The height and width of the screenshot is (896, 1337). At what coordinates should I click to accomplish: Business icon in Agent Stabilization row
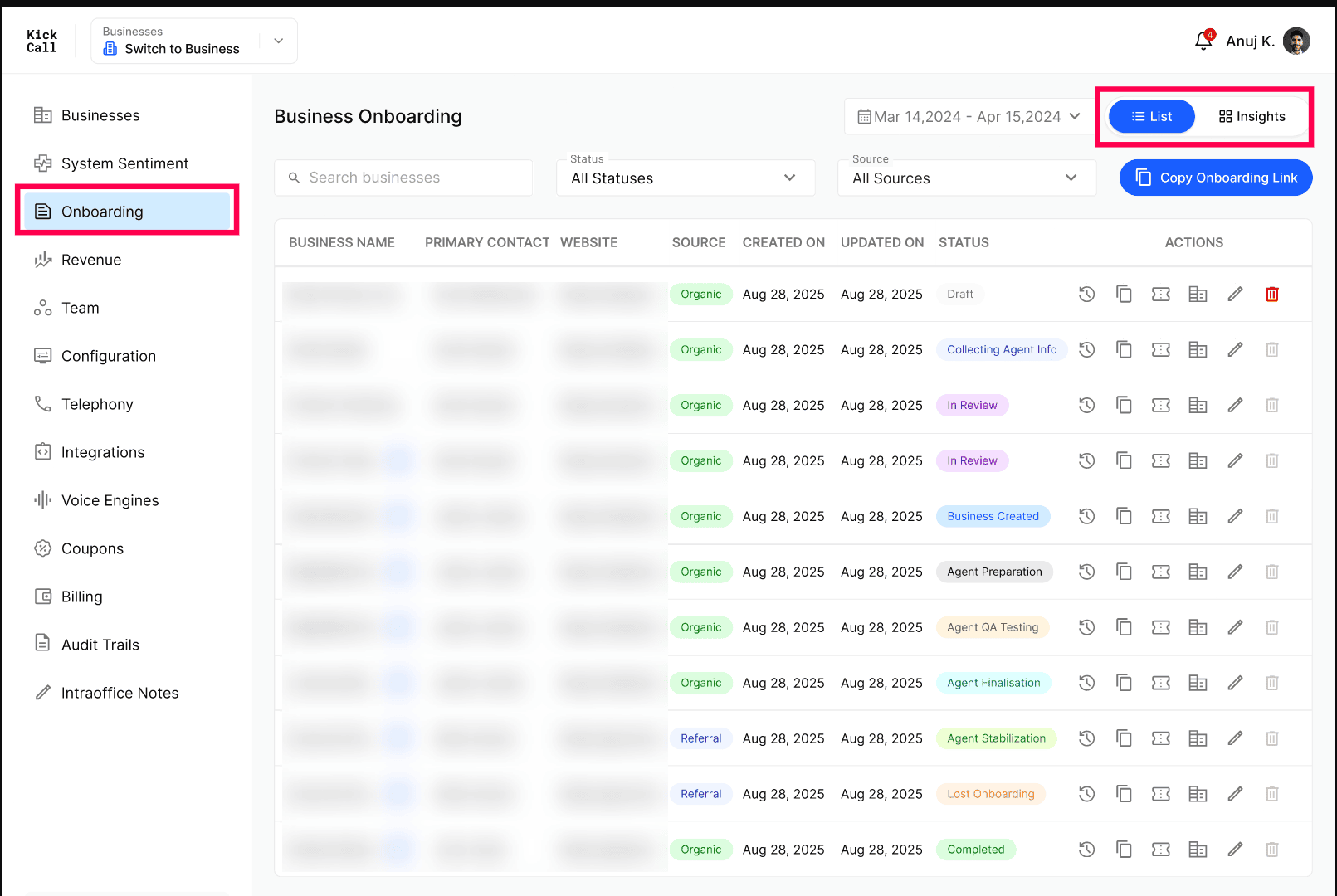pos(1198,738)
